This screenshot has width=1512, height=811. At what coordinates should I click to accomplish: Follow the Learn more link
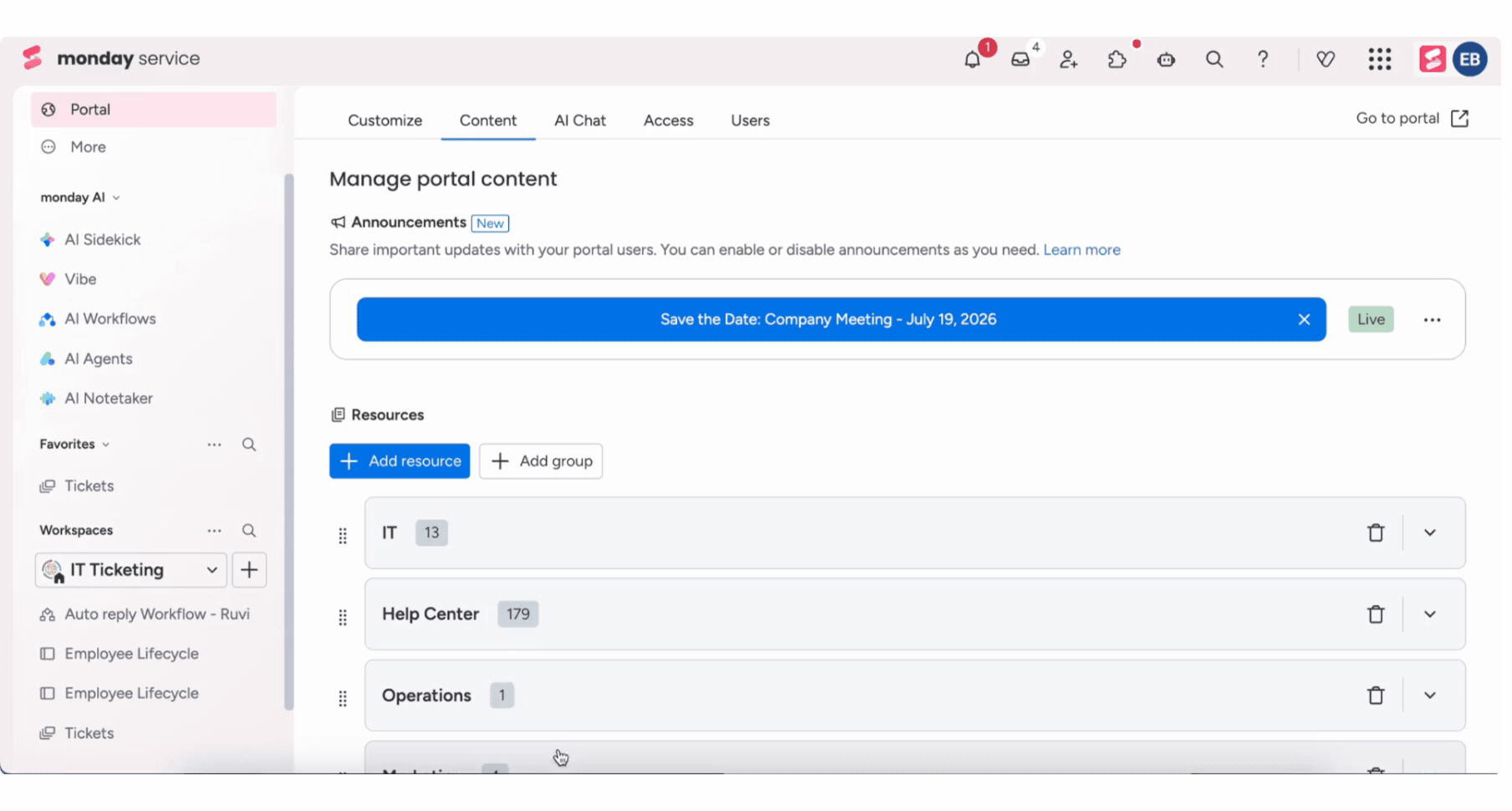[1082, 250]
